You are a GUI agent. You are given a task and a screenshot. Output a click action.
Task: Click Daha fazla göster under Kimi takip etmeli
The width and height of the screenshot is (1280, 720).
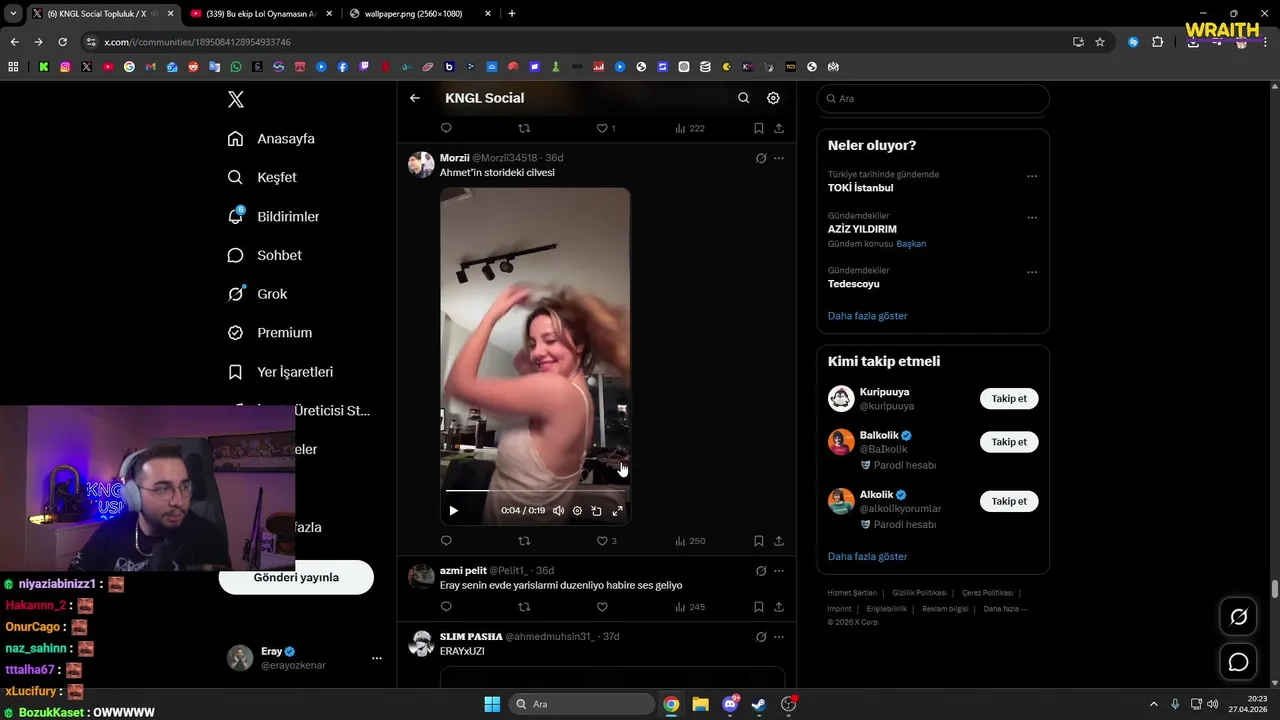867,556
